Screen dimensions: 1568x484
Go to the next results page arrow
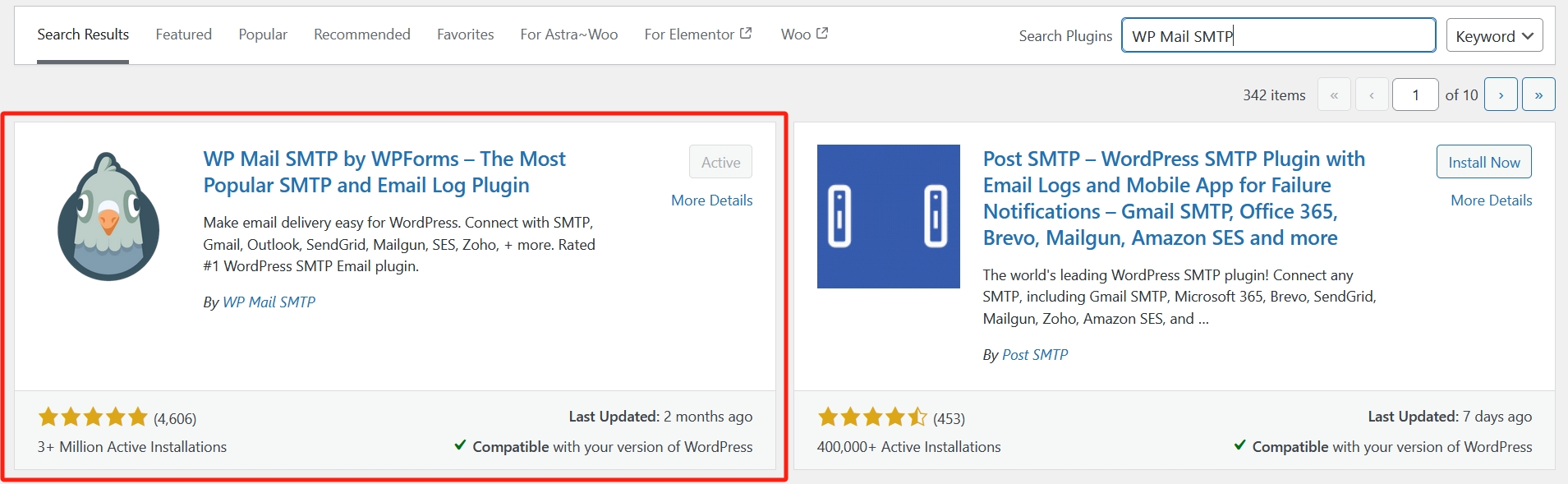point(1501,95)
